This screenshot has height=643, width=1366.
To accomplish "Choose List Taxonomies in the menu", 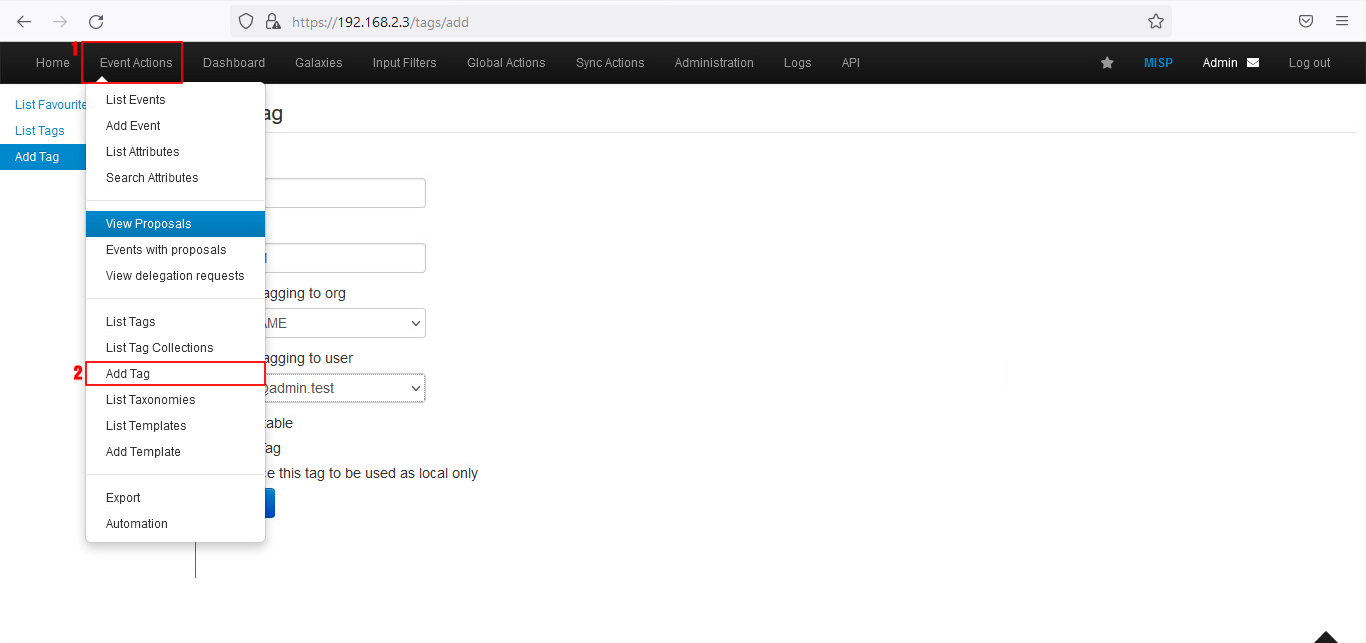I will (150, 400).
